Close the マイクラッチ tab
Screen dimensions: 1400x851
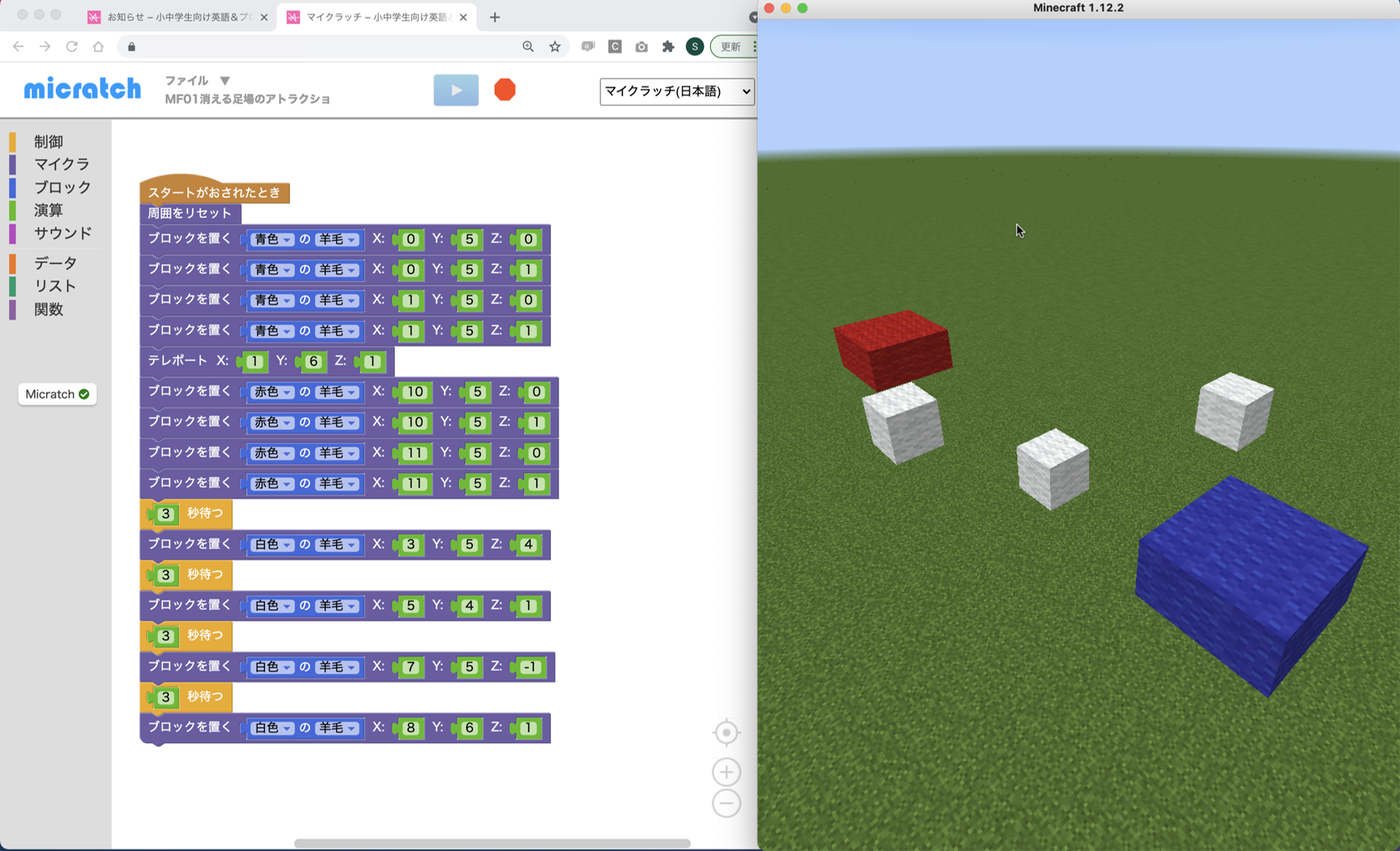[464, 17]
